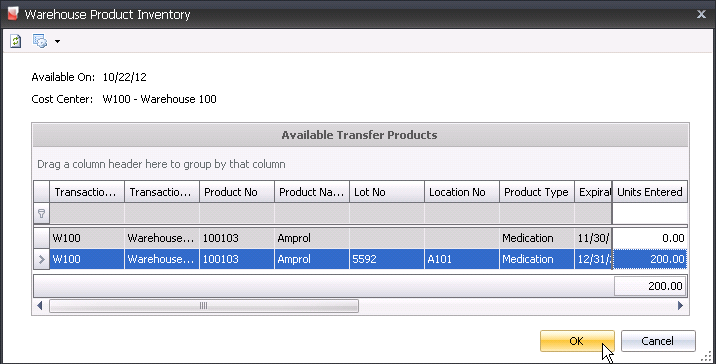Click the horizontal scrollbar right arrow
The width and height of the screenshot is (716, 364).
tap(680, 306)
